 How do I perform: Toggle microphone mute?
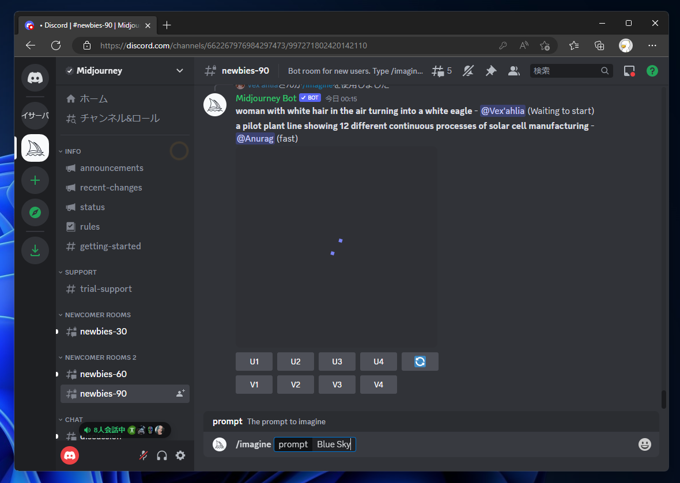pos(143,455)
